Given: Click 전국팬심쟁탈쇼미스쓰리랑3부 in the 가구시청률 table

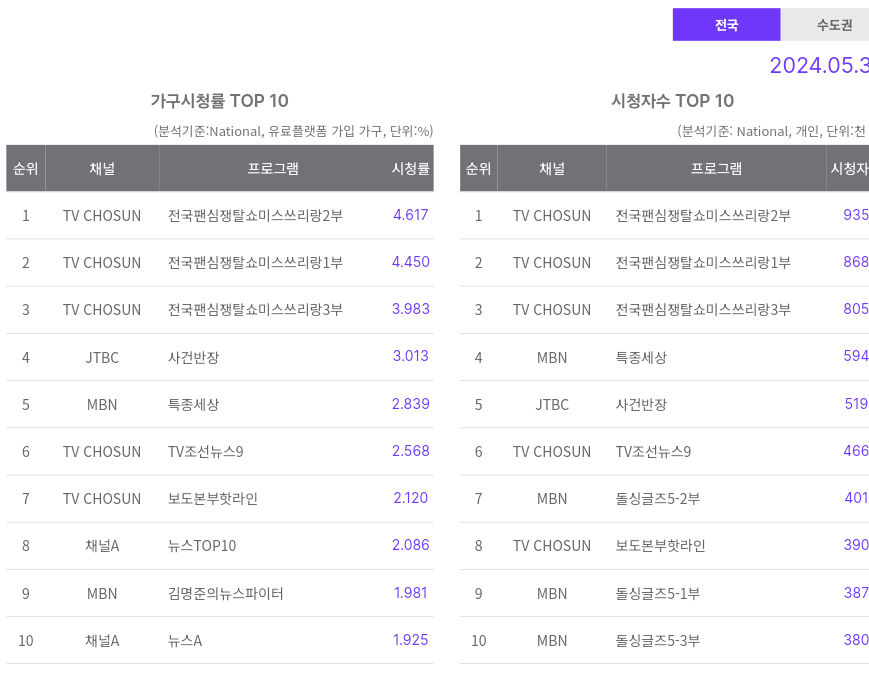Looking at the screenshot, I should [x=255, y=310].
